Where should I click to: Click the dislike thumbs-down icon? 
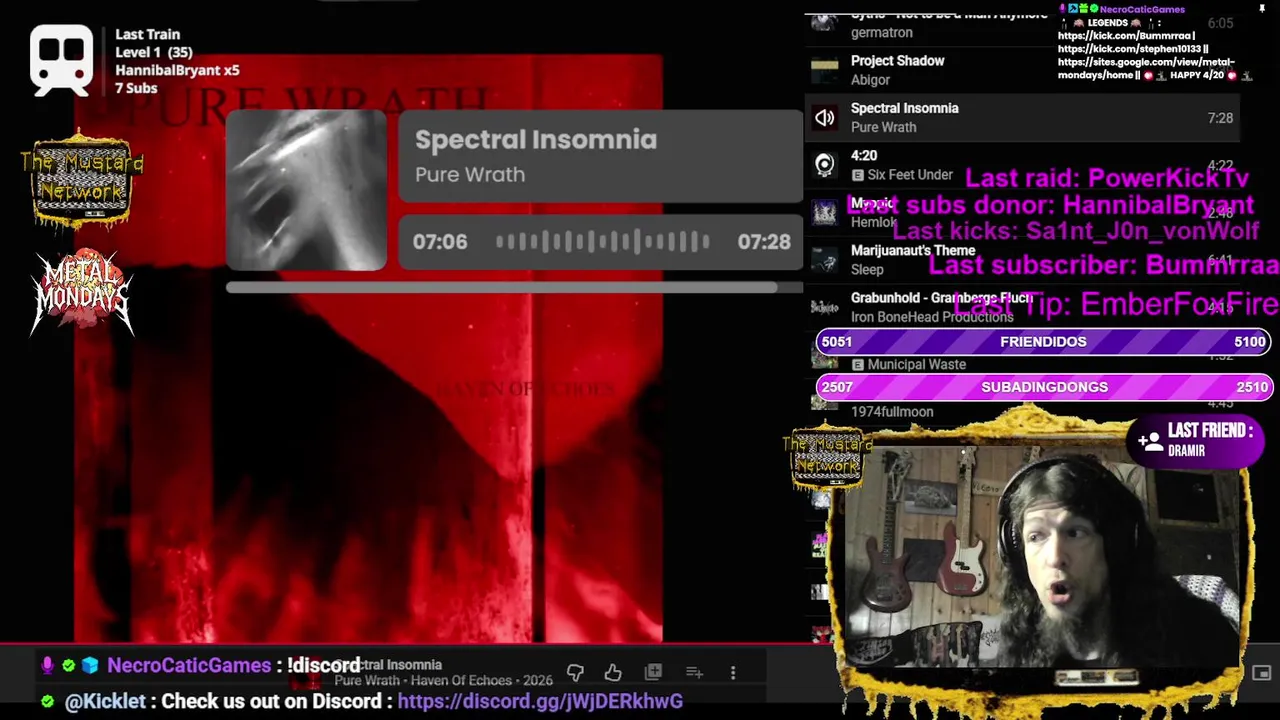575,673
